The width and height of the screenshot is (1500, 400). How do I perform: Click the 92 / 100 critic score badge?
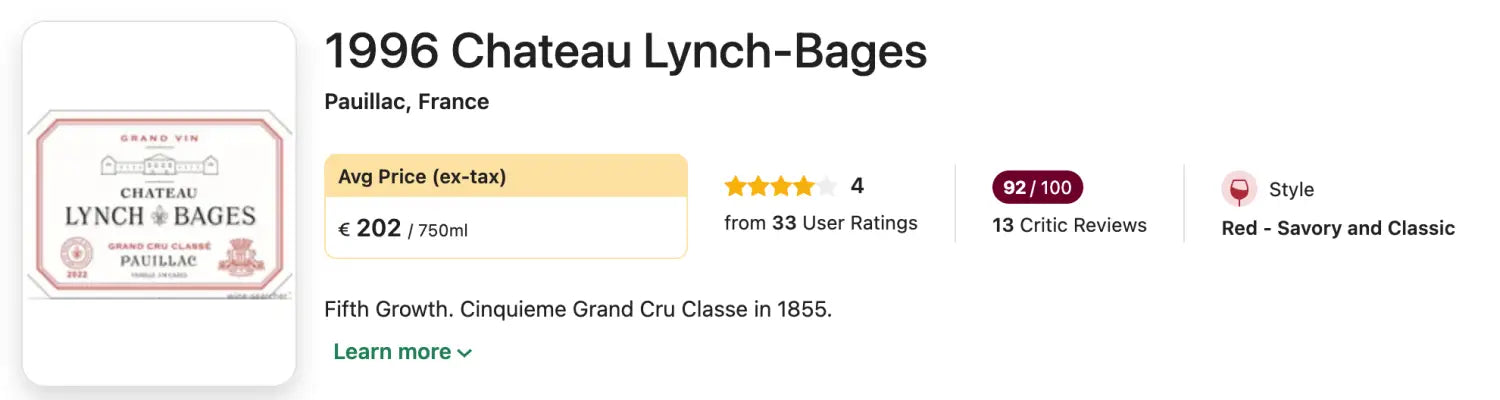pos(1037,187)
